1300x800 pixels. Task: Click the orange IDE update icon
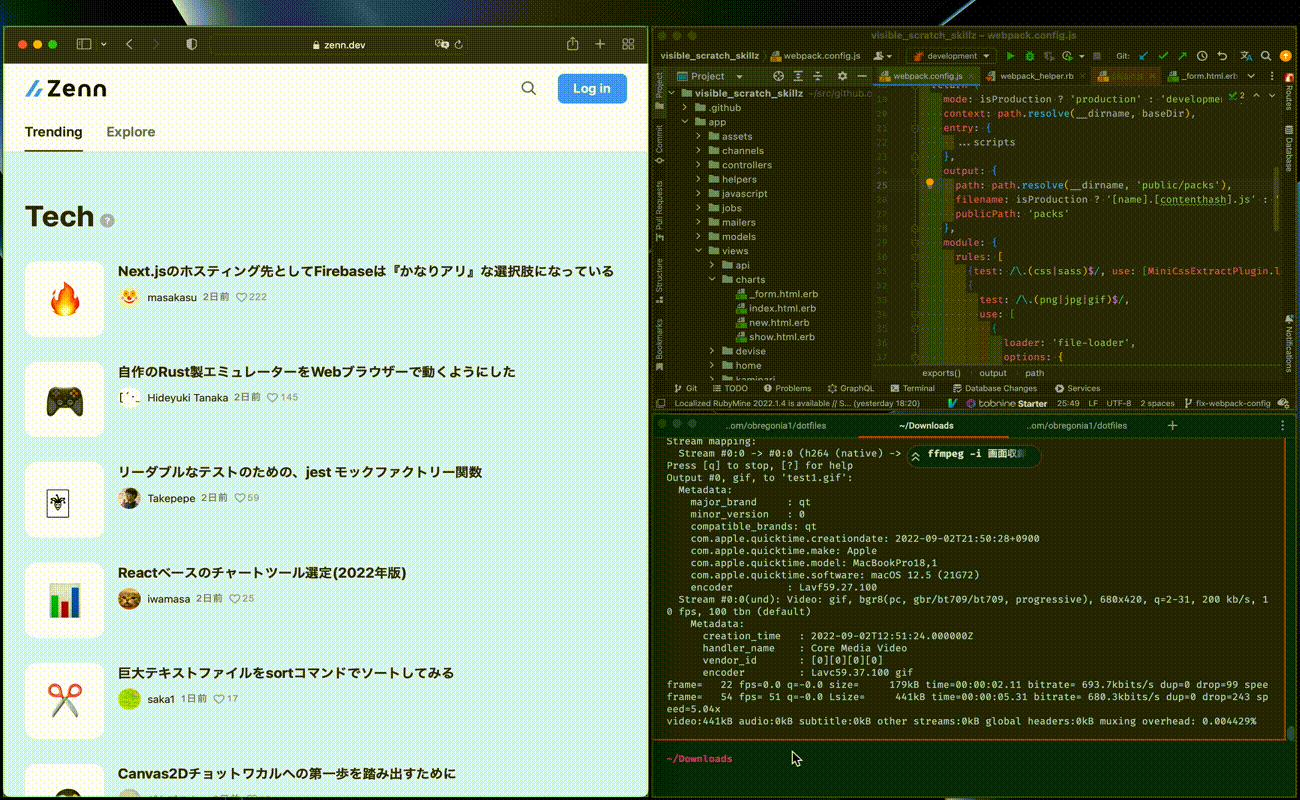(x=1286, y=56)
